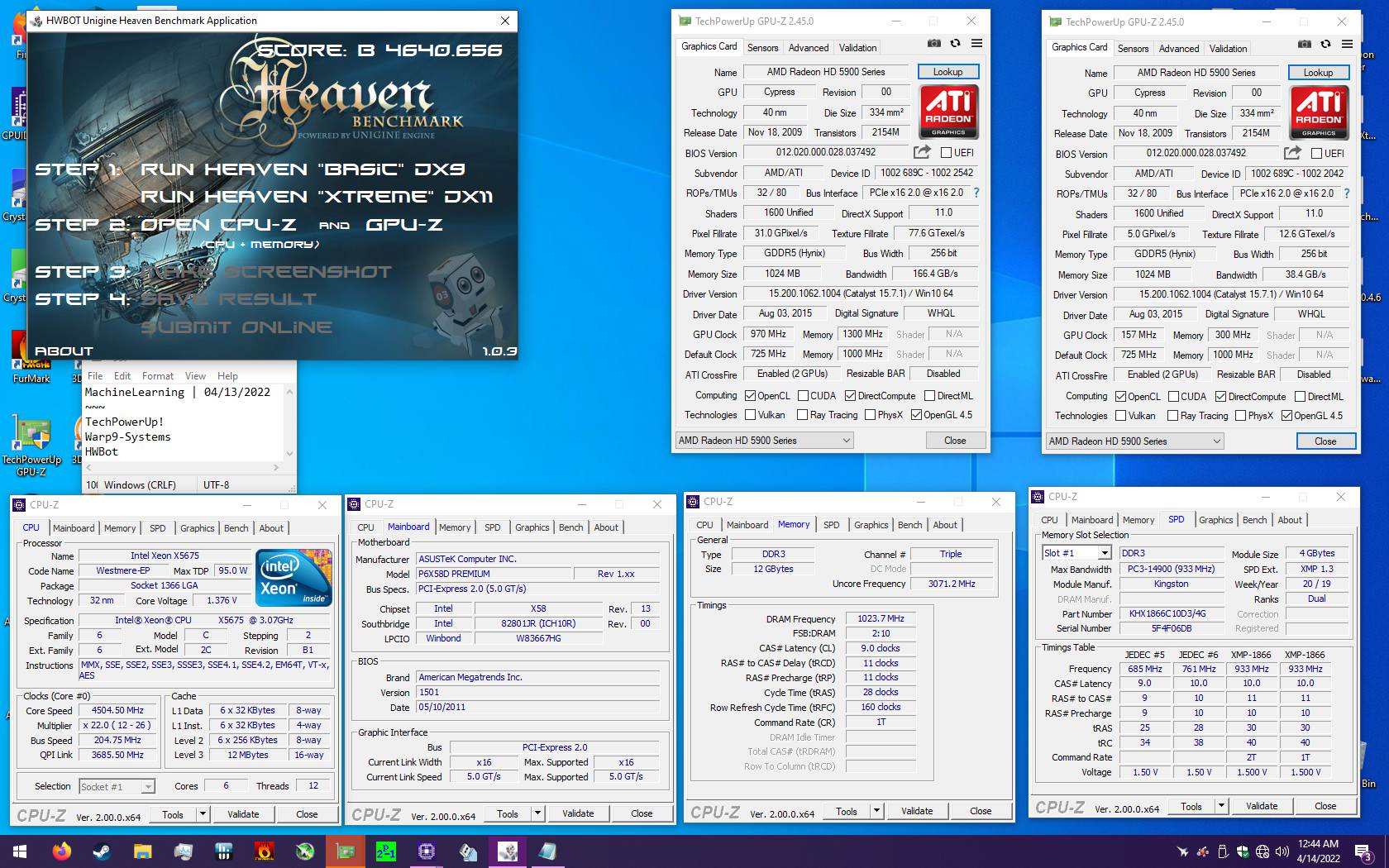1389x868 pixels.
Task: Open the Notepad Help menu
Action: click(x=227, y=376)
